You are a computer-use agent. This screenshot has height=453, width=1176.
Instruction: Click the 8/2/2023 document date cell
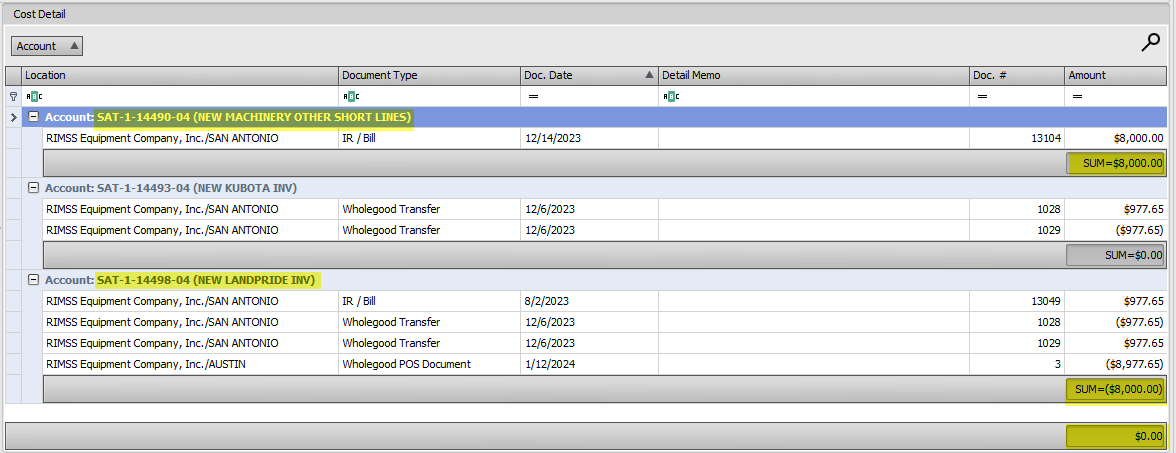[x=590, y=302]
